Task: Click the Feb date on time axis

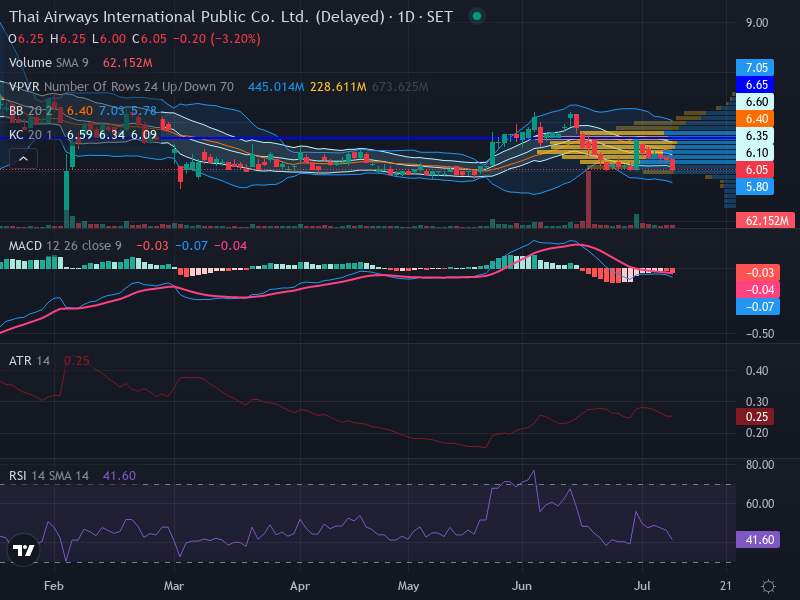Action: [54, 586]
